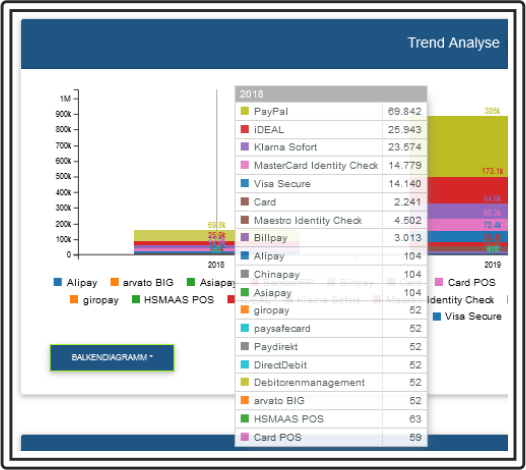The image size is (526, 470).
Task: Toggle the Visa Secure legend entry
Action: [467, 316]
